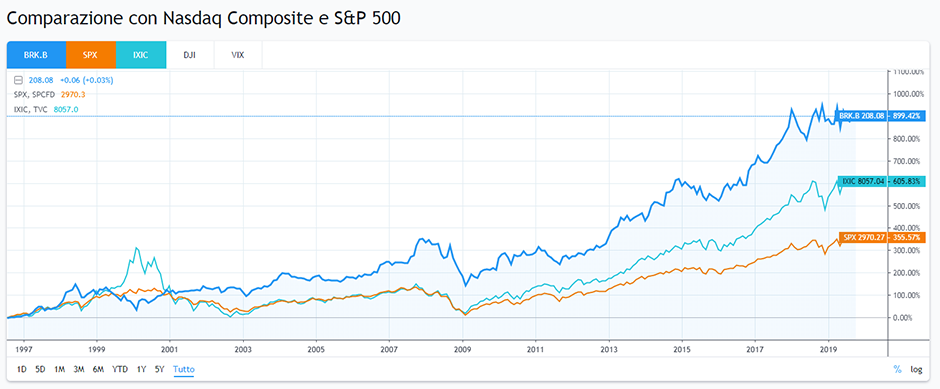Click the SPX, SPCFD legend entry
This screenshot has width=940, height=389.
click(34, 94)
